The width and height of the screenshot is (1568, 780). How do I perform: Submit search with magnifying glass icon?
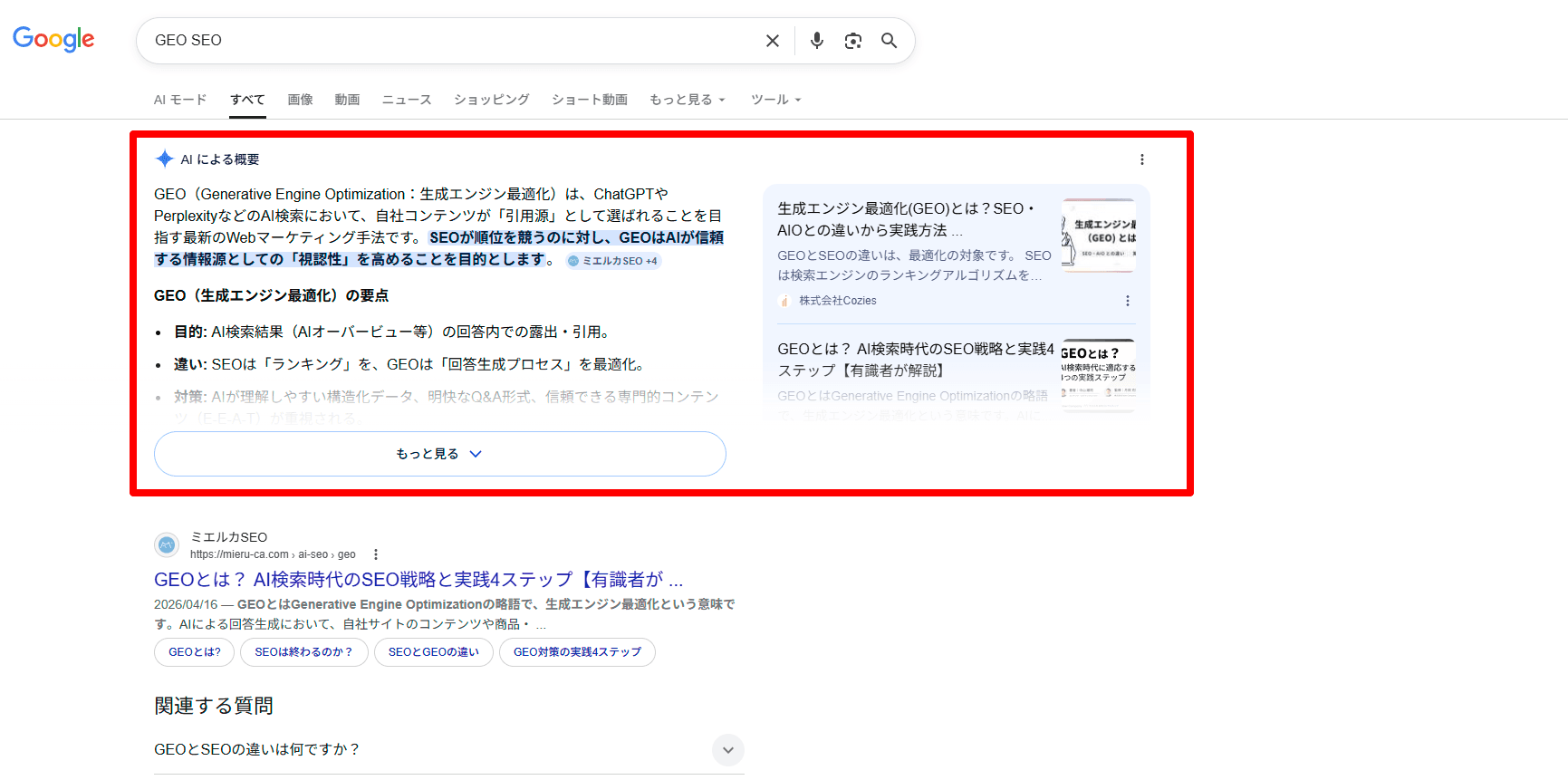click(890, 41)
